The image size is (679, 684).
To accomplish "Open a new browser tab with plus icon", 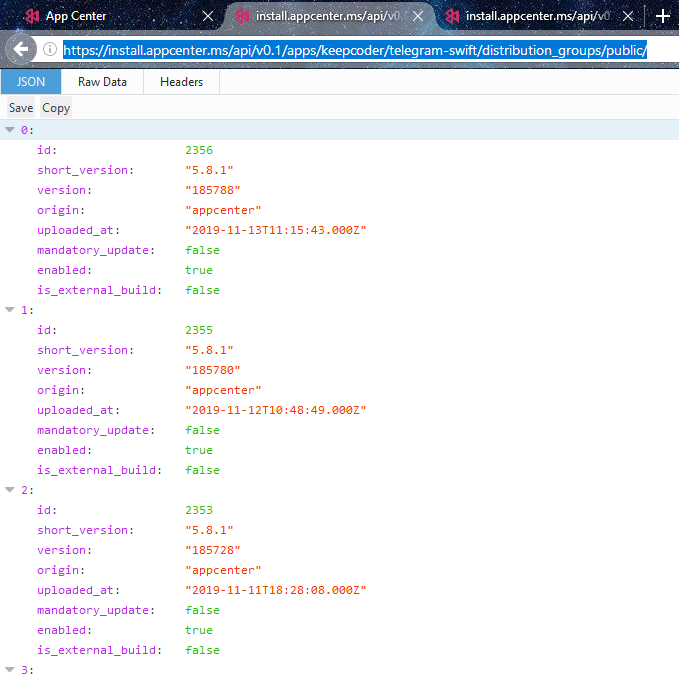I will [x=662, y=16].
